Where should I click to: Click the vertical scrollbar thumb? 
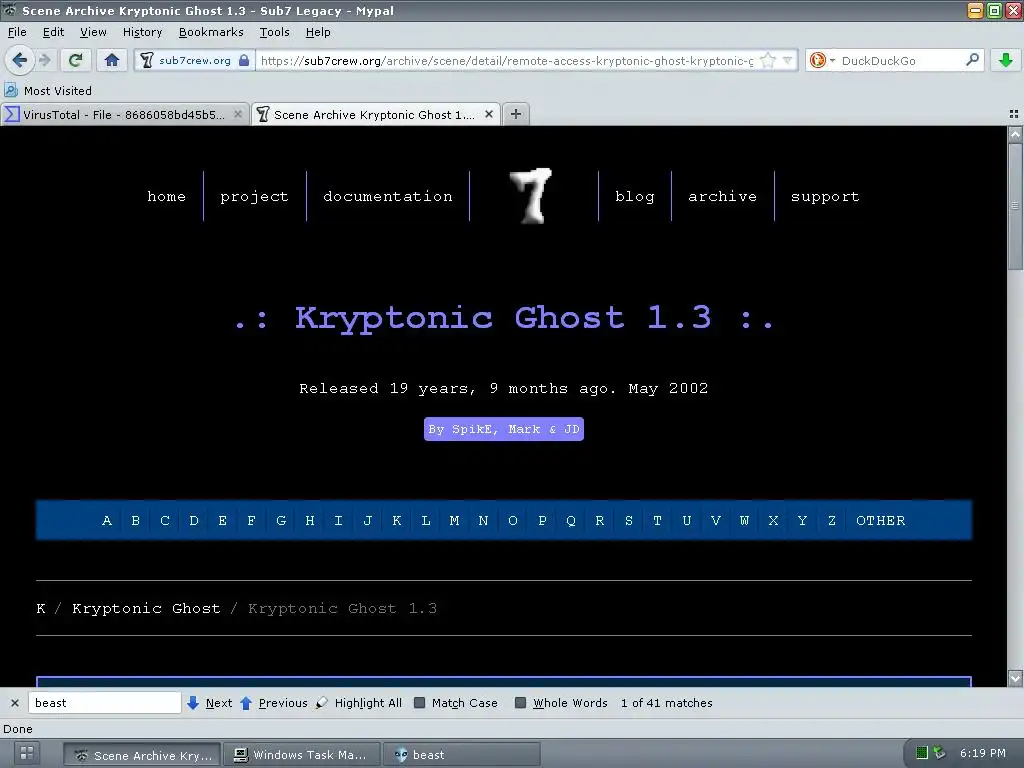[1015, 206]
